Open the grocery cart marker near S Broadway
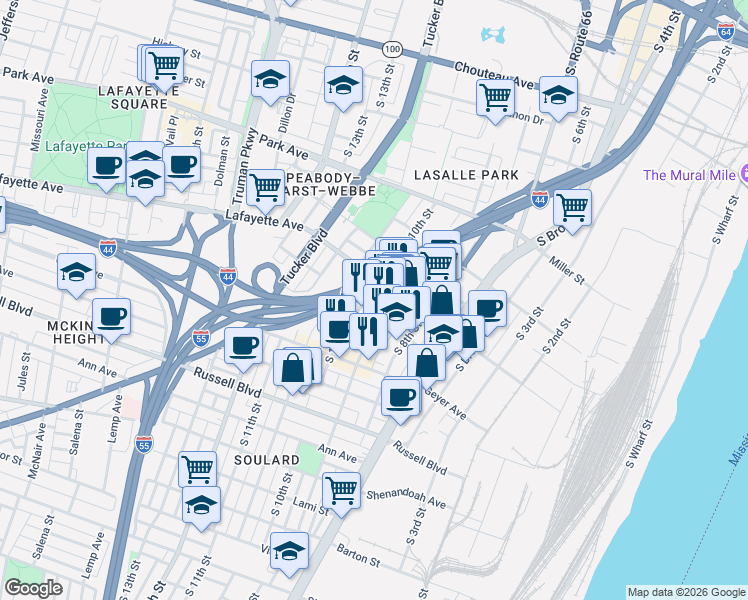The image size is (748, 600). pos(572,208)
